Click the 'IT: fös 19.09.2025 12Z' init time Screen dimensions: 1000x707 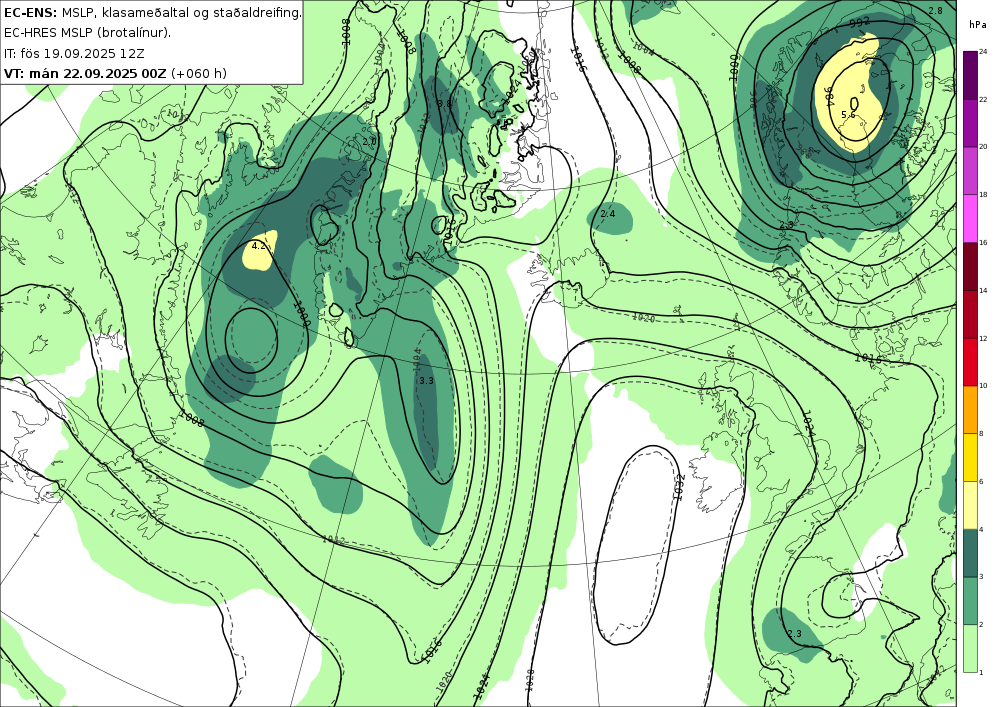(x=74, y=53)
